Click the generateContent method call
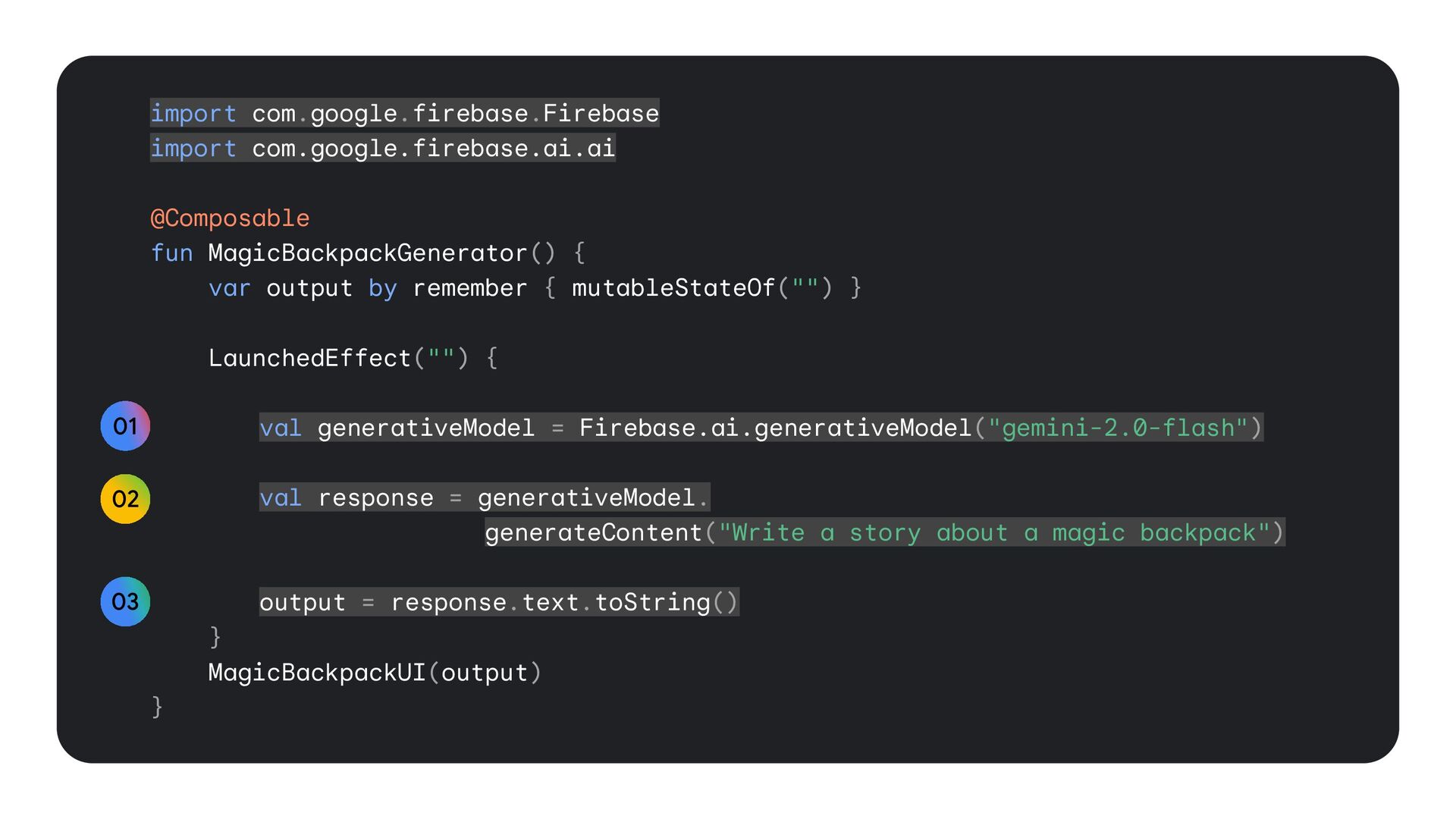1456x819 pixels. tap(594, 532)
